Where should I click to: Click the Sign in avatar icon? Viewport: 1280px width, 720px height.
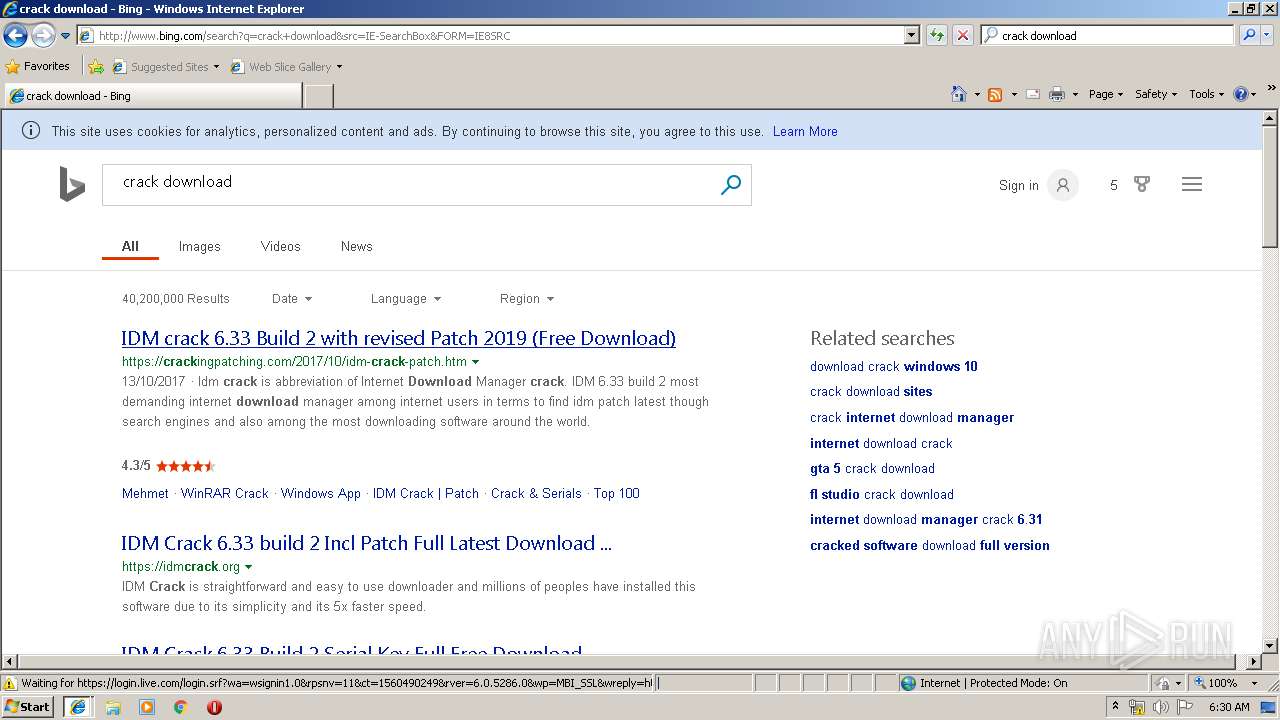coord(1063,185)
